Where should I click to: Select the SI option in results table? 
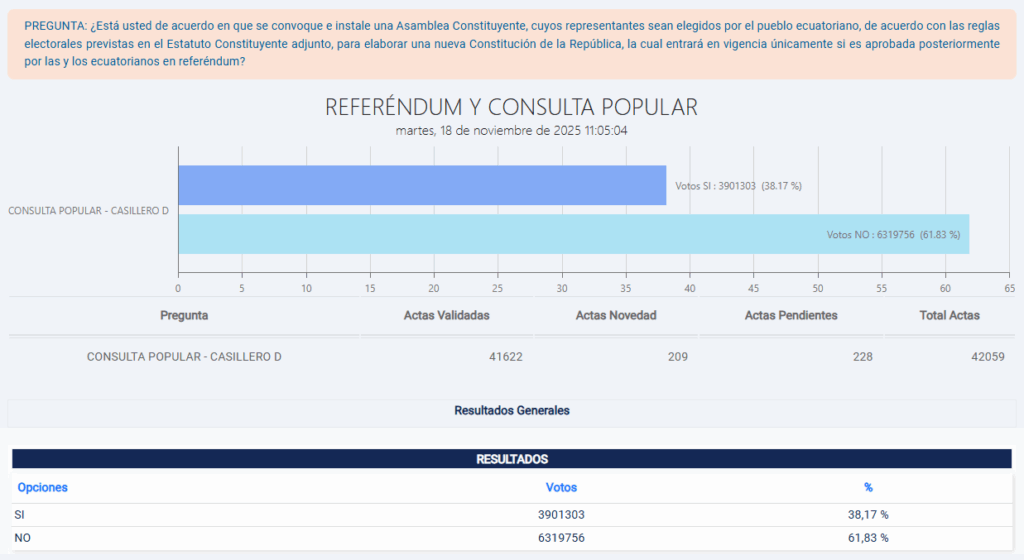(x=20, y=514)
